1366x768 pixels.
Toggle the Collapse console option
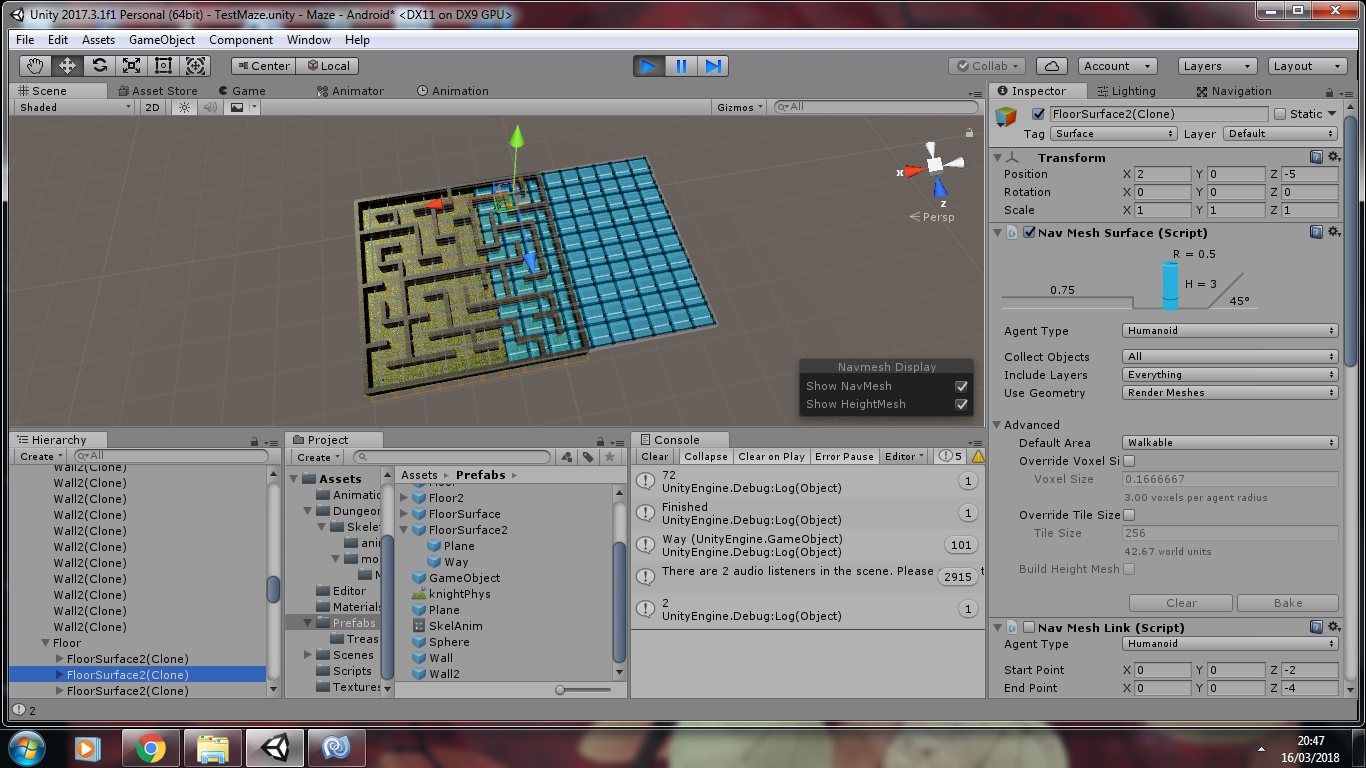pos(706,456)
